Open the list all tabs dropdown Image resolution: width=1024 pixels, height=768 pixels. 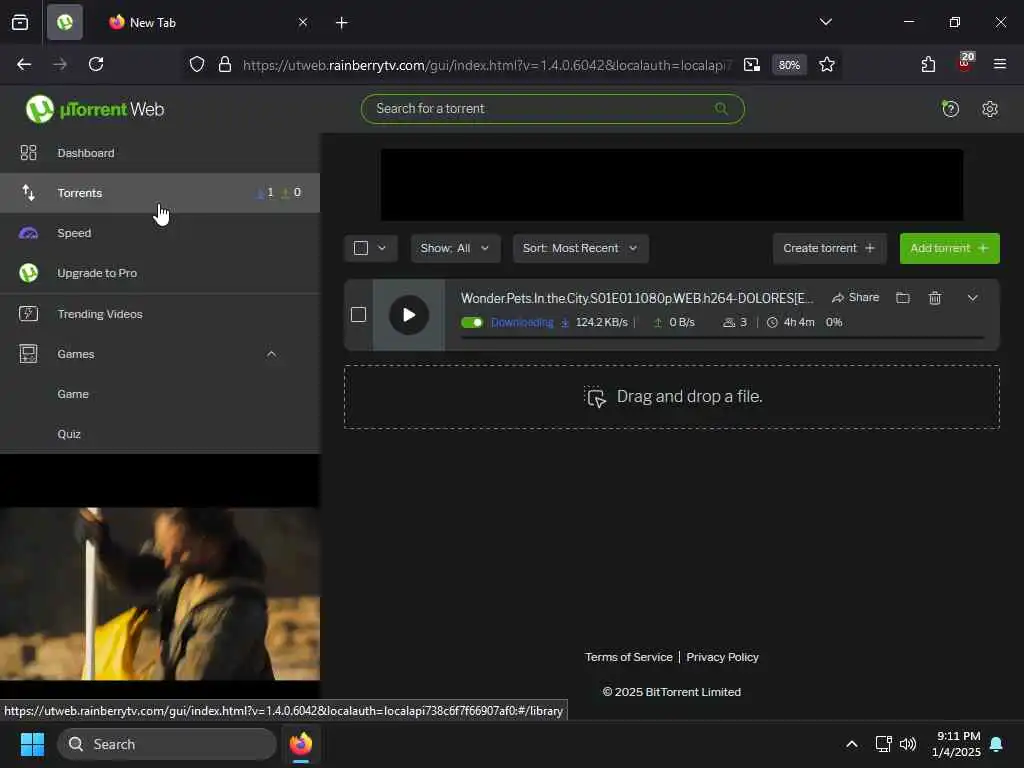click(x=825, y=22)
